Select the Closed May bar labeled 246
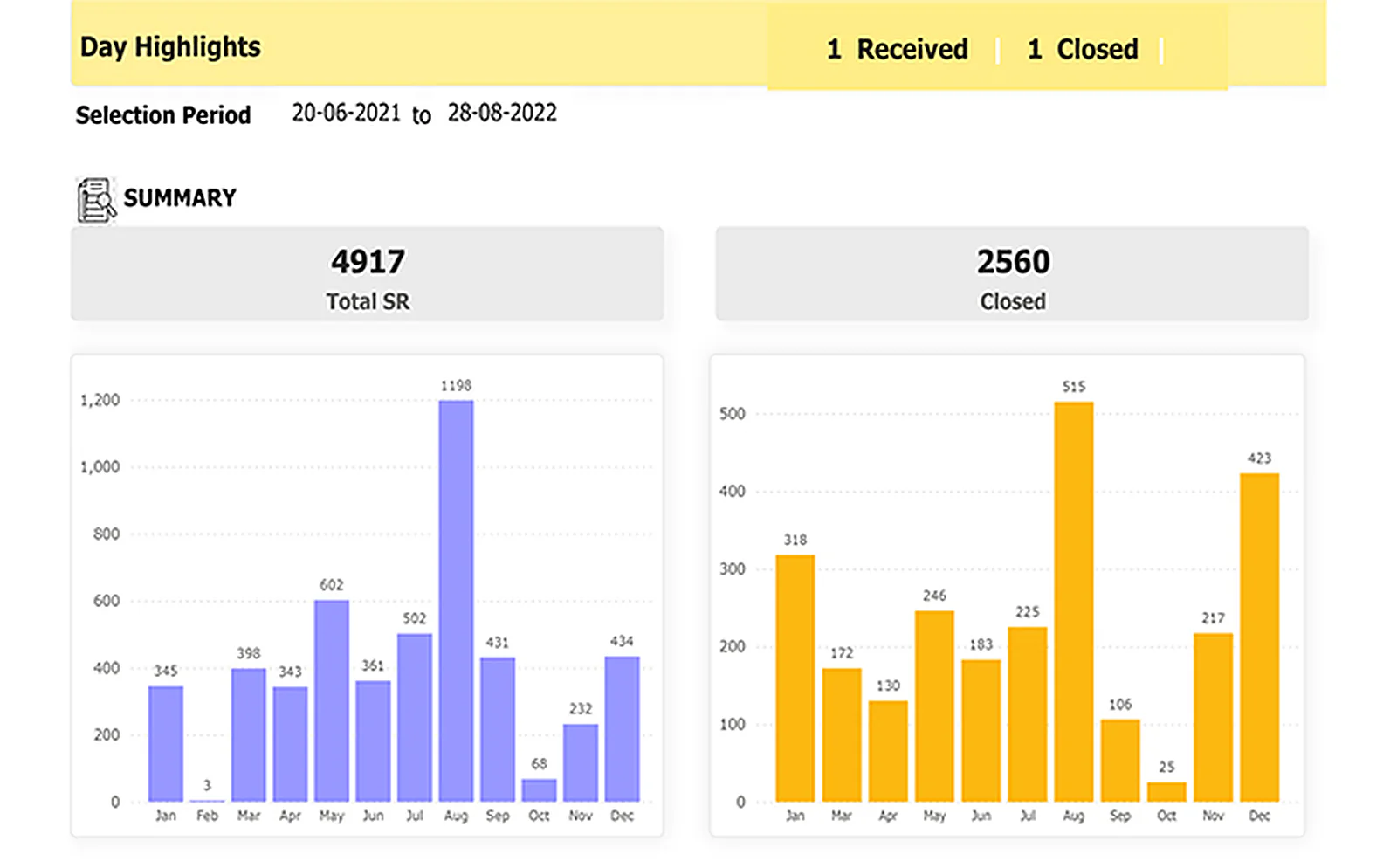The height and width of the screenshot is (868, 1397). 934,706
